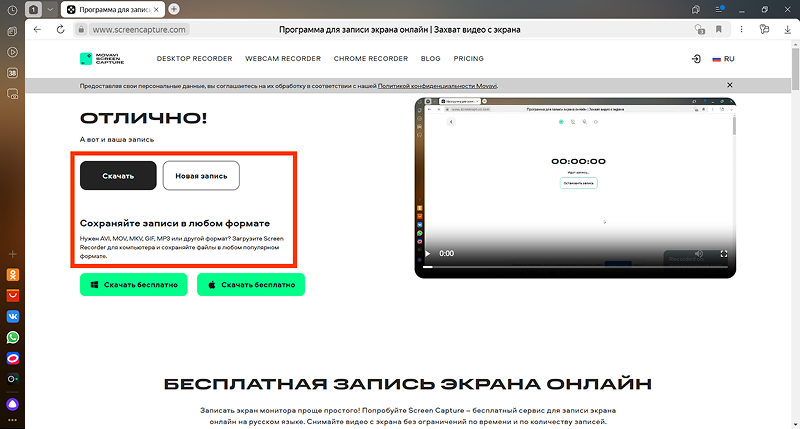800x429 pixels.
Task: Click the ОТЛИЧНО! heading
Action: 143,118
